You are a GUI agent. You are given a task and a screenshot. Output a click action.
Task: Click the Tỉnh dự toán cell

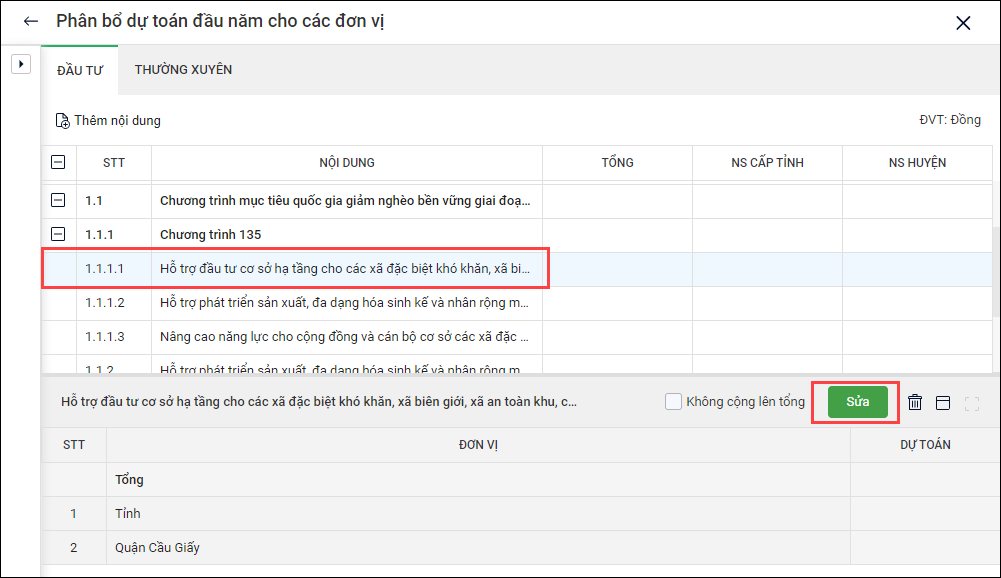(x=924, y=513)
